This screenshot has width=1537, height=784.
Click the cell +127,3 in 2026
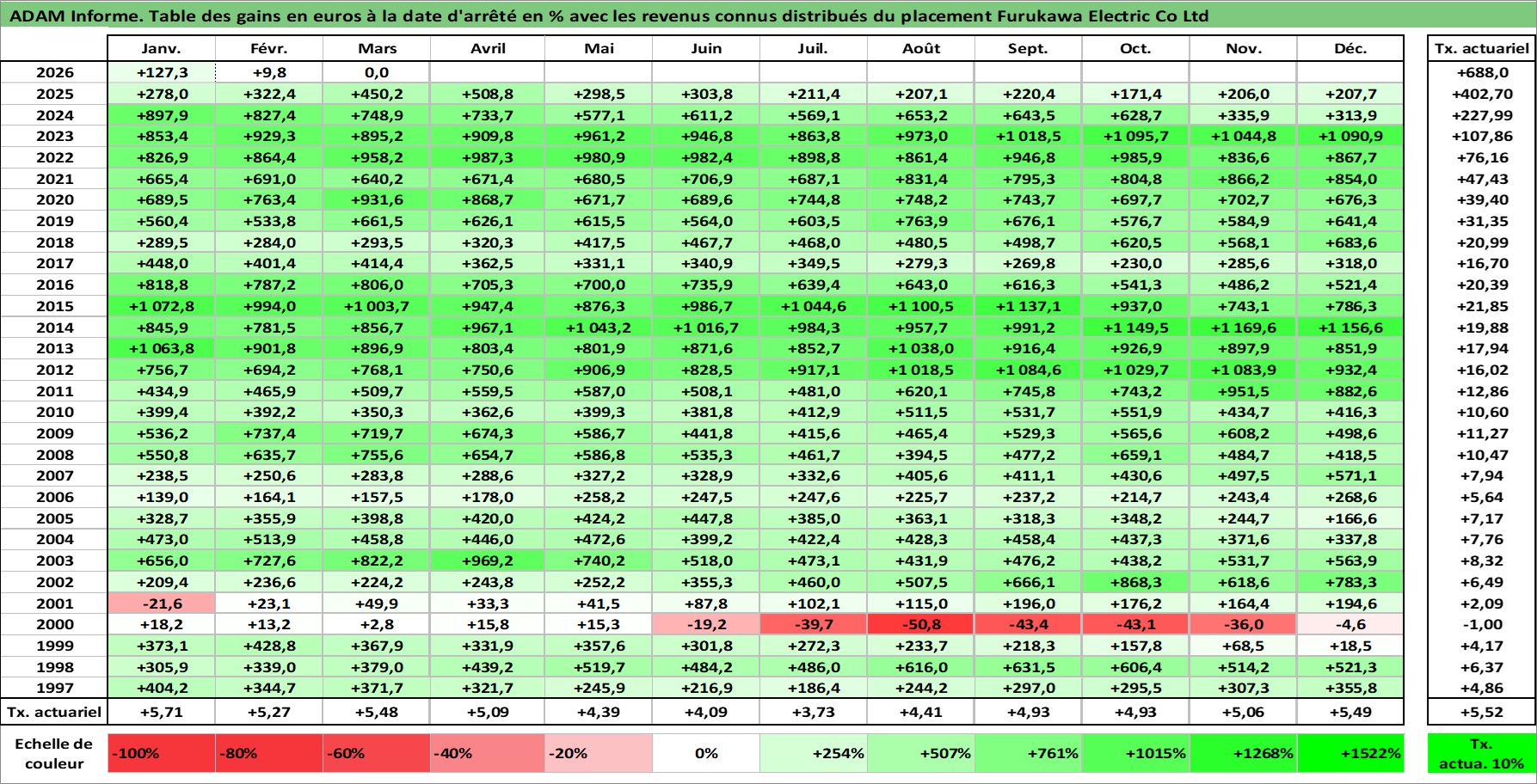pos(162,72)
